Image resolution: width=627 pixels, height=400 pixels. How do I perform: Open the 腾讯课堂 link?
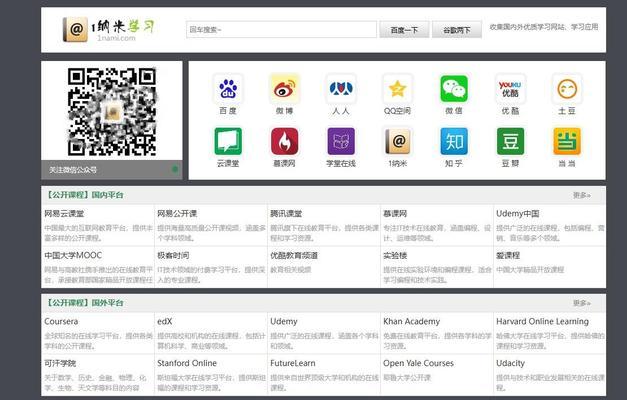pyautogui.click(x=286, y=214)
